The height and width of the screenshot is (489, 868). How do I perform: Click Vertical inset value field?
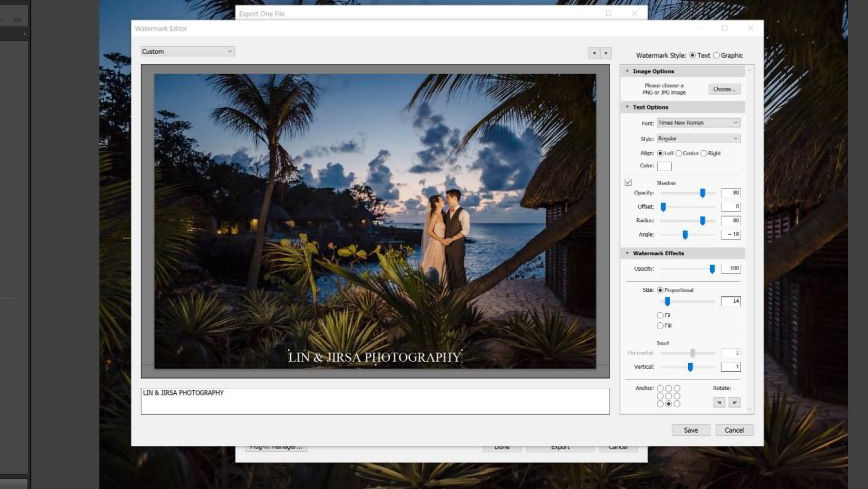[731, 367]
